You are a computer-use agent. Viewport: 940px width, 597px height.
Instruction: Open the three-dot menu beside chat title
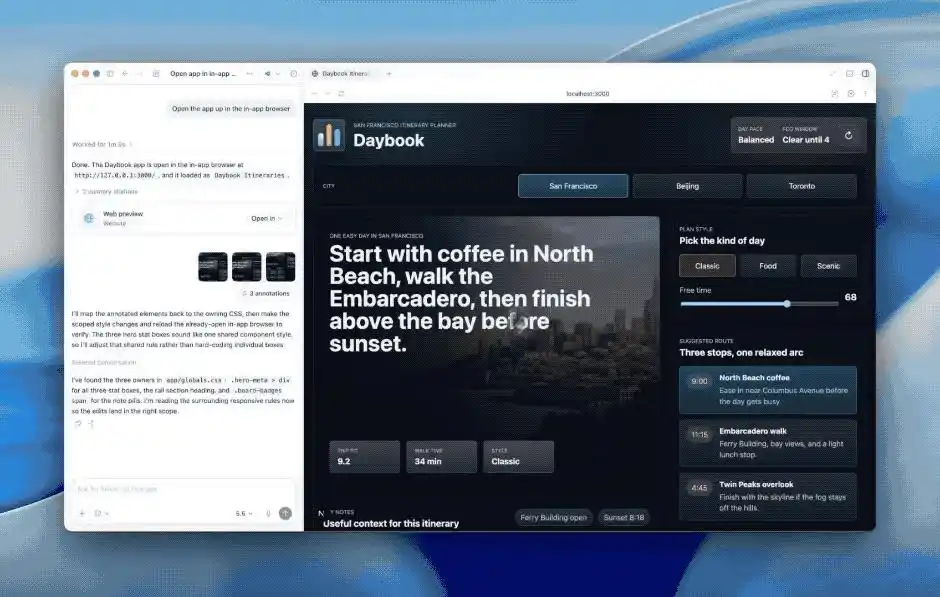[249, 74]
